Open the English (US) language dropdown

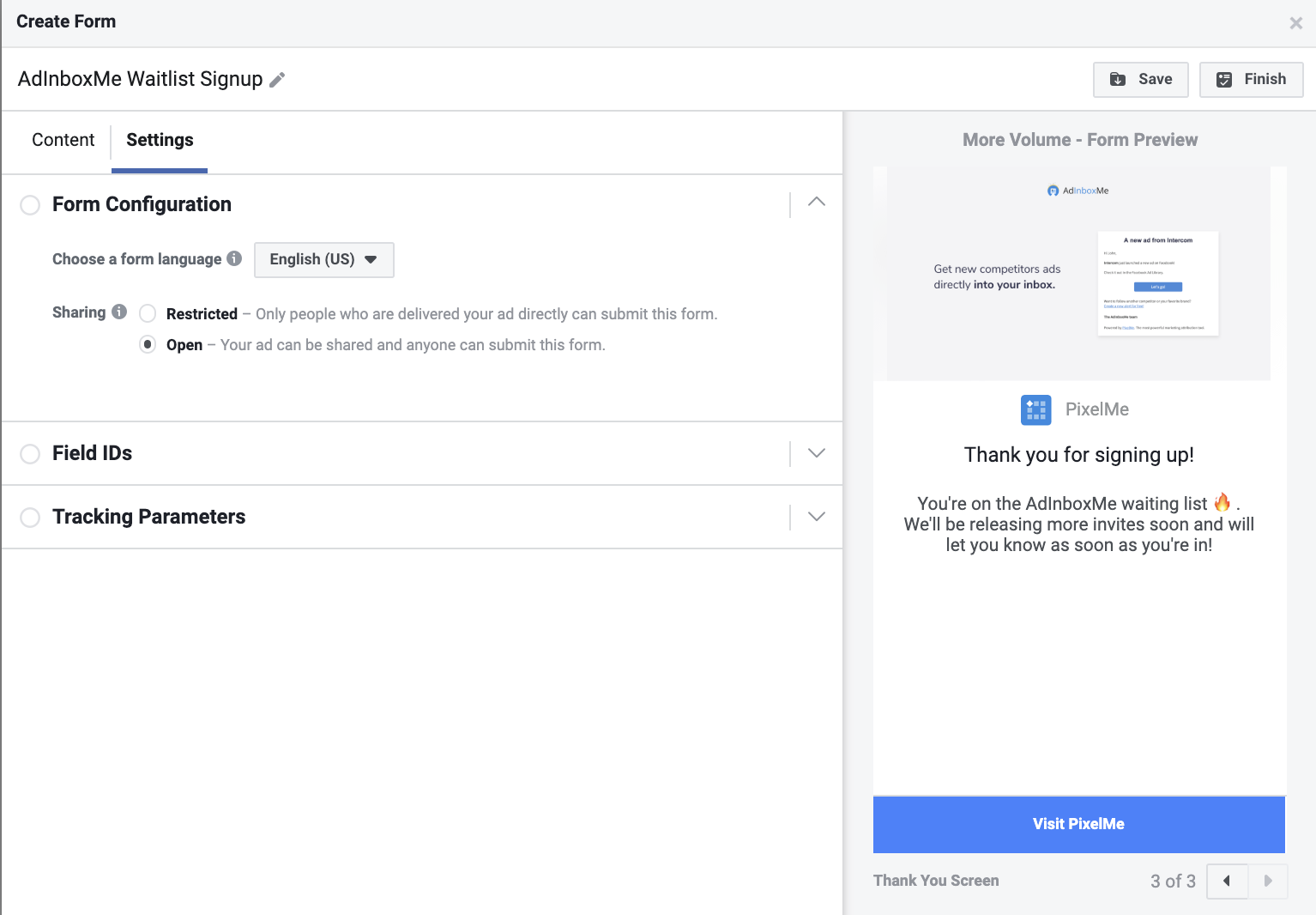coord(324,259)
